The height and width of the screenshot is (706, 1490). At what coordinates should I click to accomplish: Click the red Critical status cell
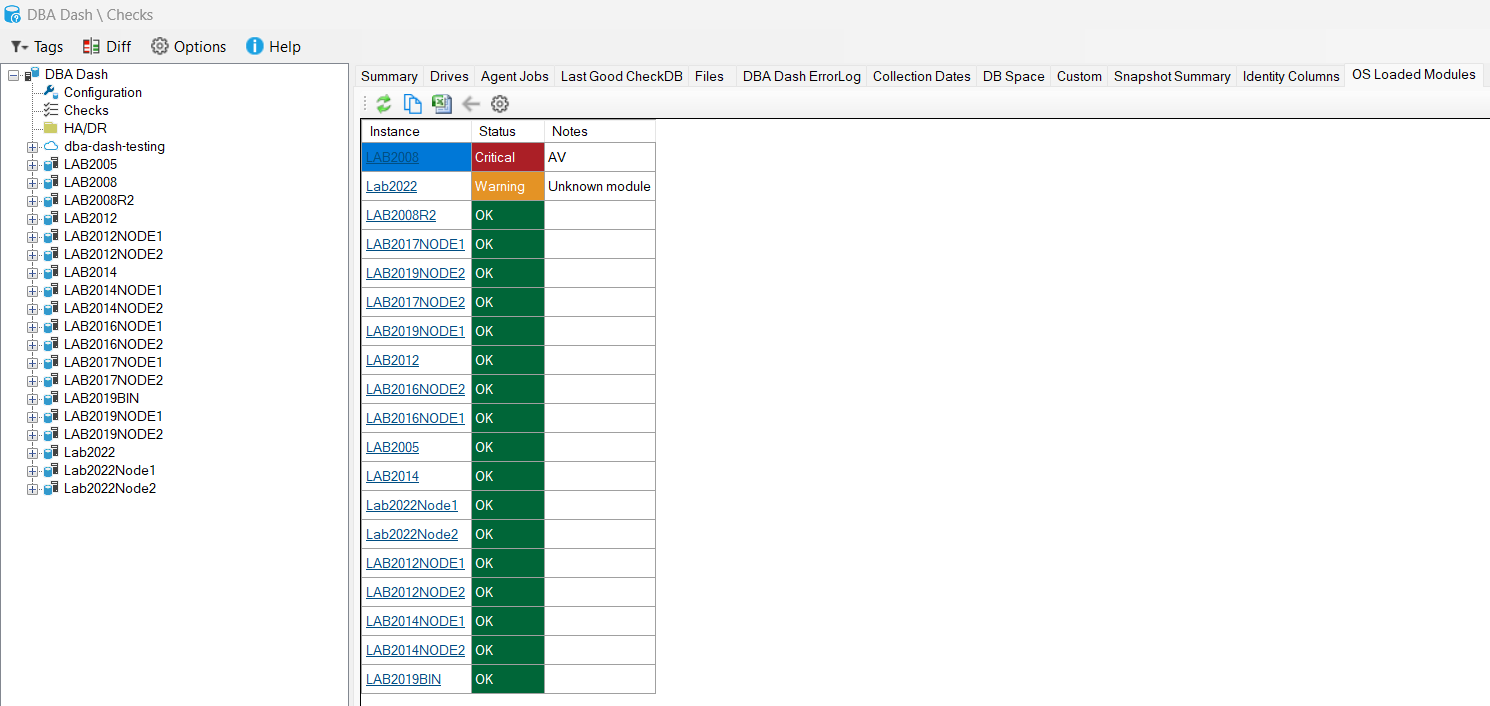[x=507, y=158]
